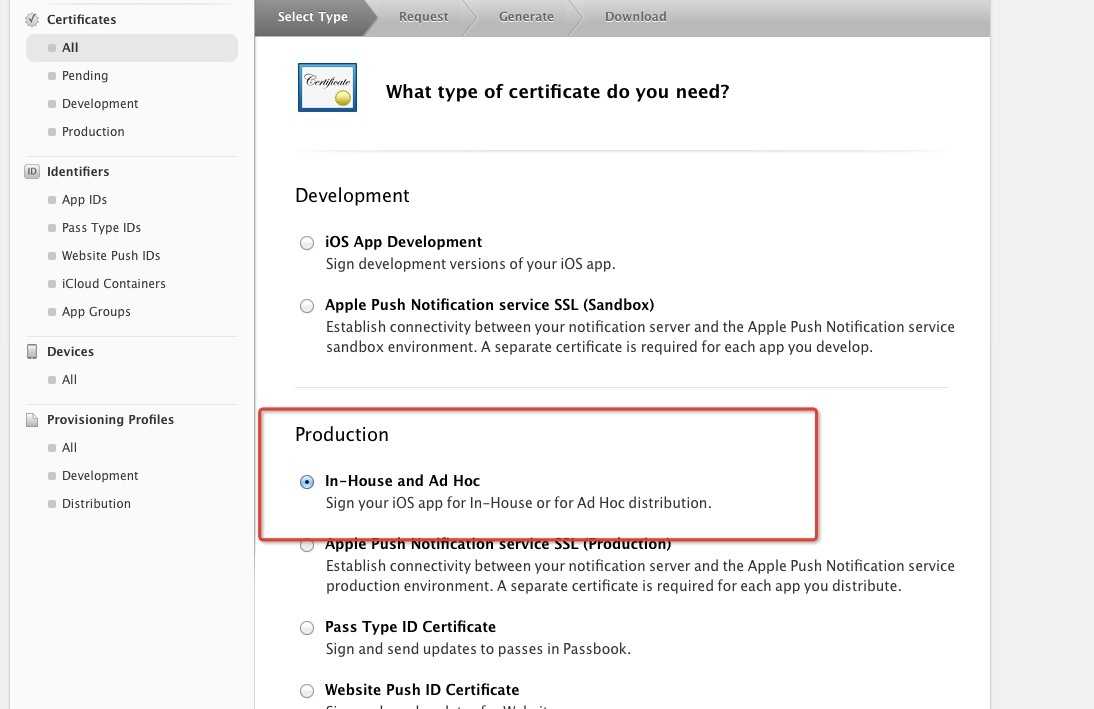Open Pass Type IDs
The image size is (1094, 709).
click(101, 227)
